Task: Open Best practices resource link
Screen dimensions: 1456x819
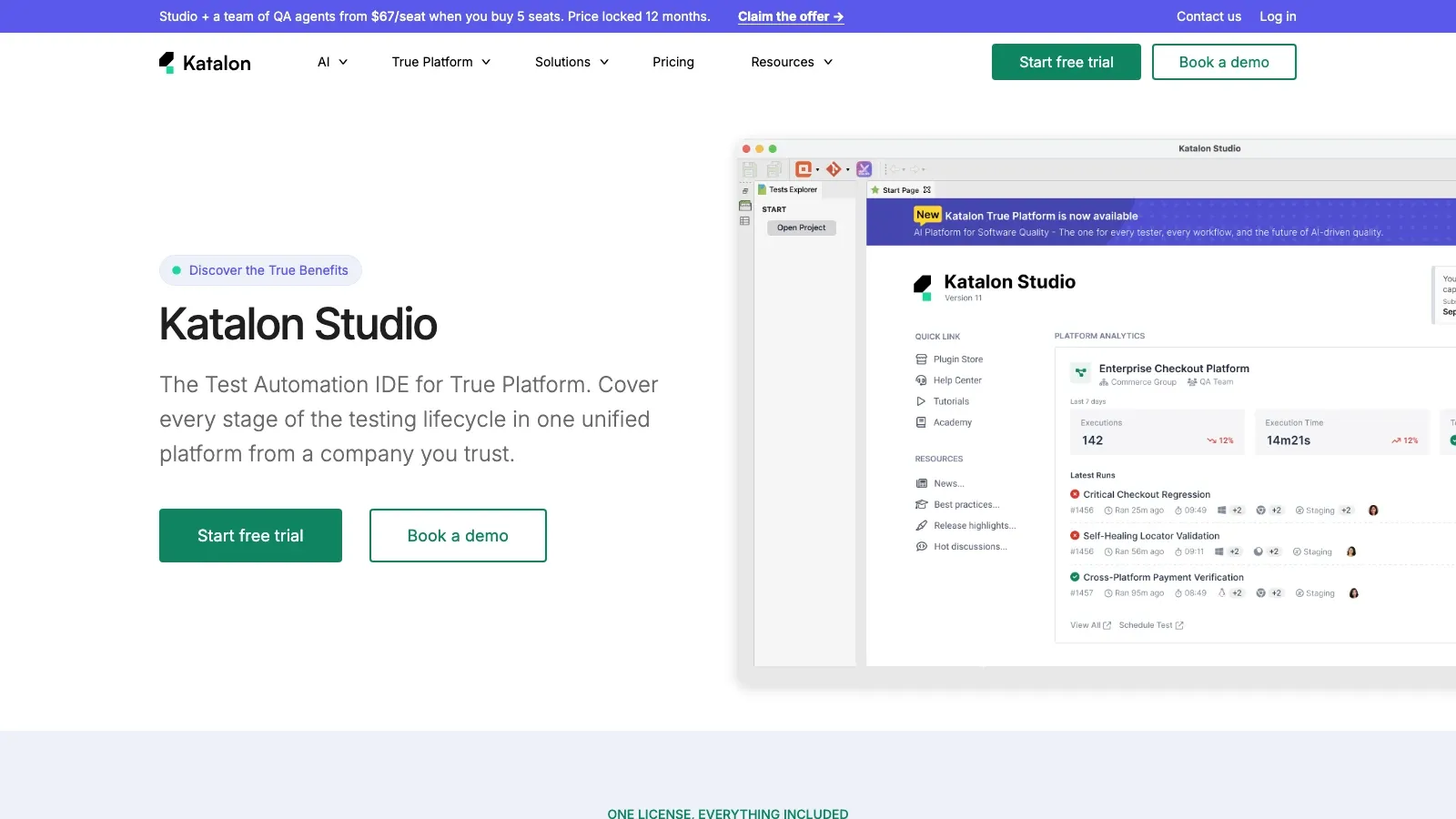Action: 957,504
